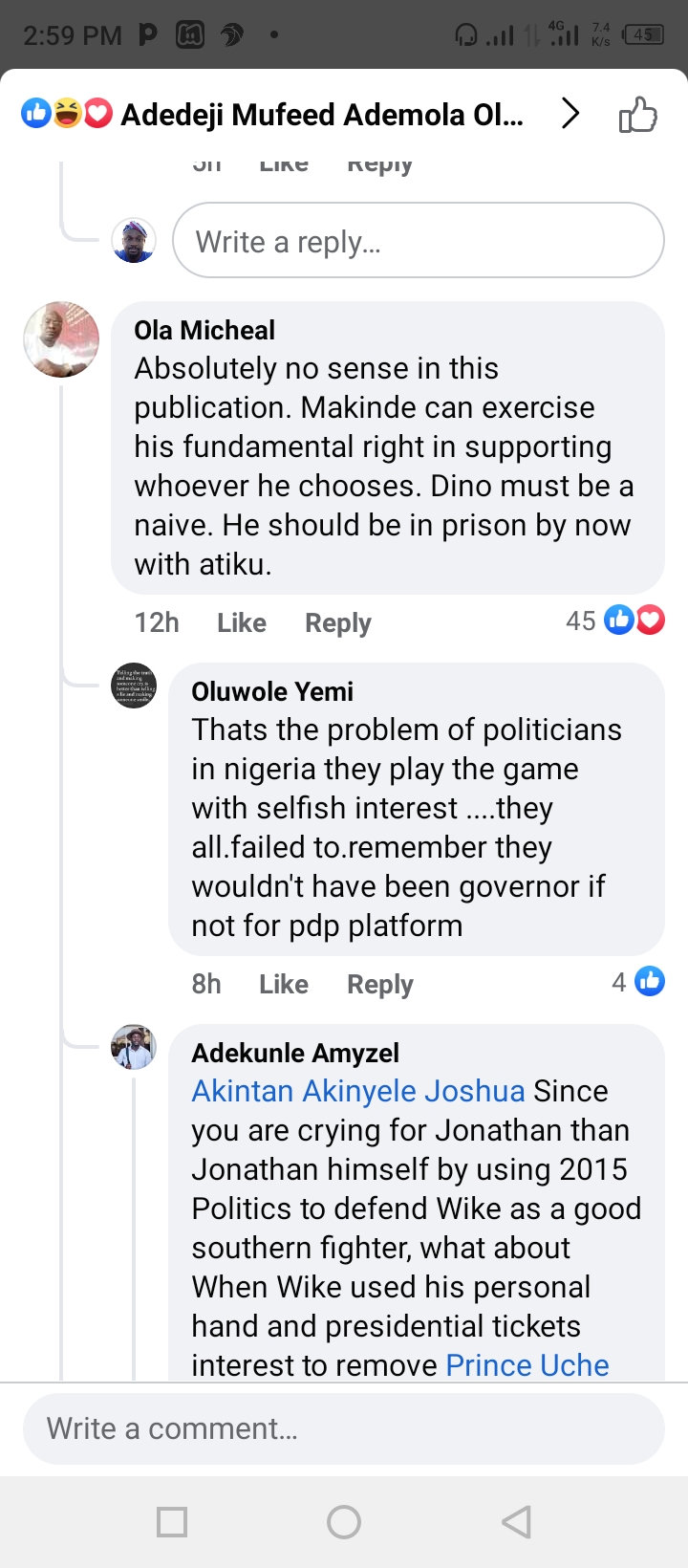688x1568 pixels.
Task: Tap the Android back navigation triangle
Action: (x=516, y=1521)
